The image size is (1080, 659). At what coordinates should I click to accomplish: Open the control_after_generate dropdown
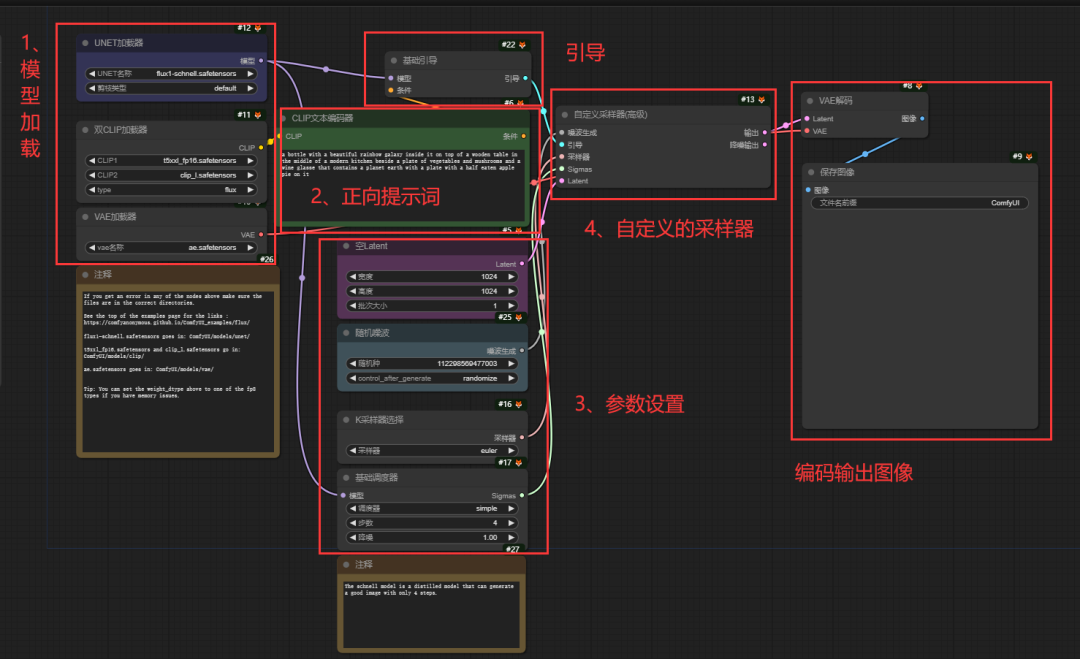coord(432,377)
